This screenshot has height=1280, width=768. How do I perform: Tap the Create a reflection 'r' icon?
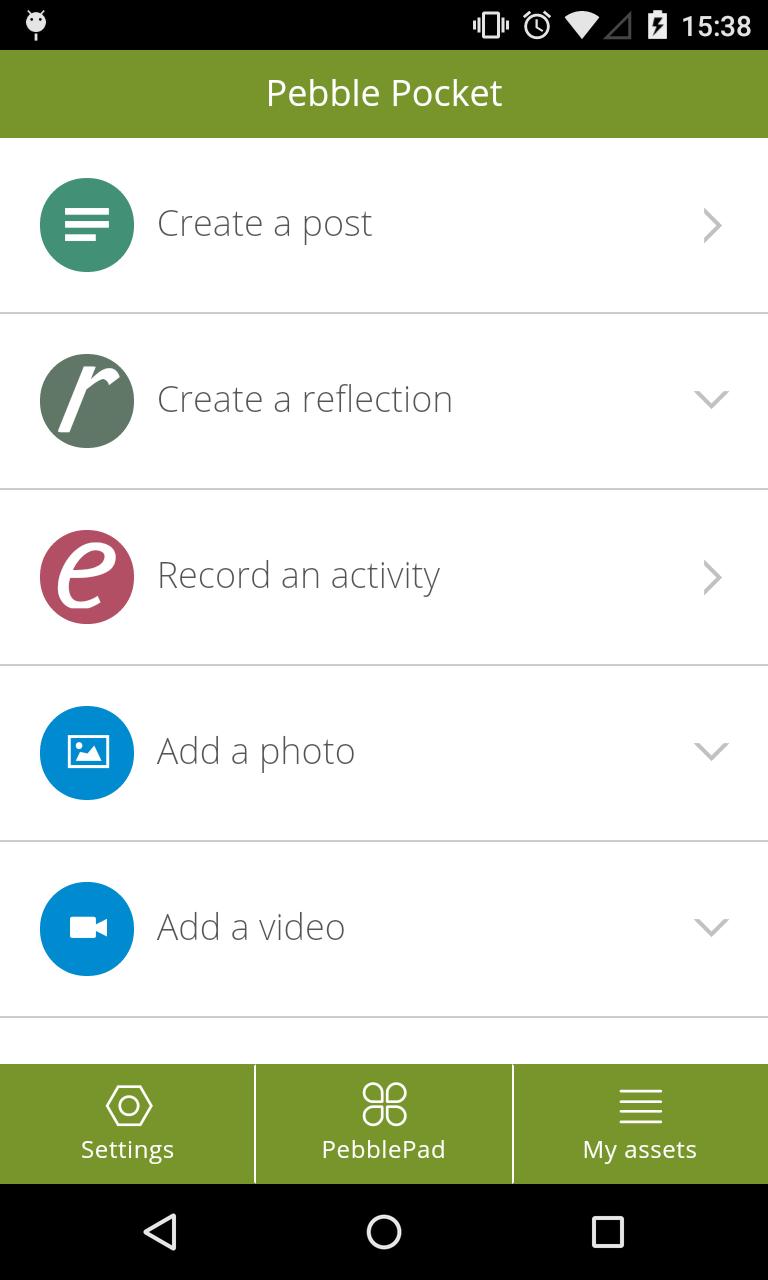87,401
